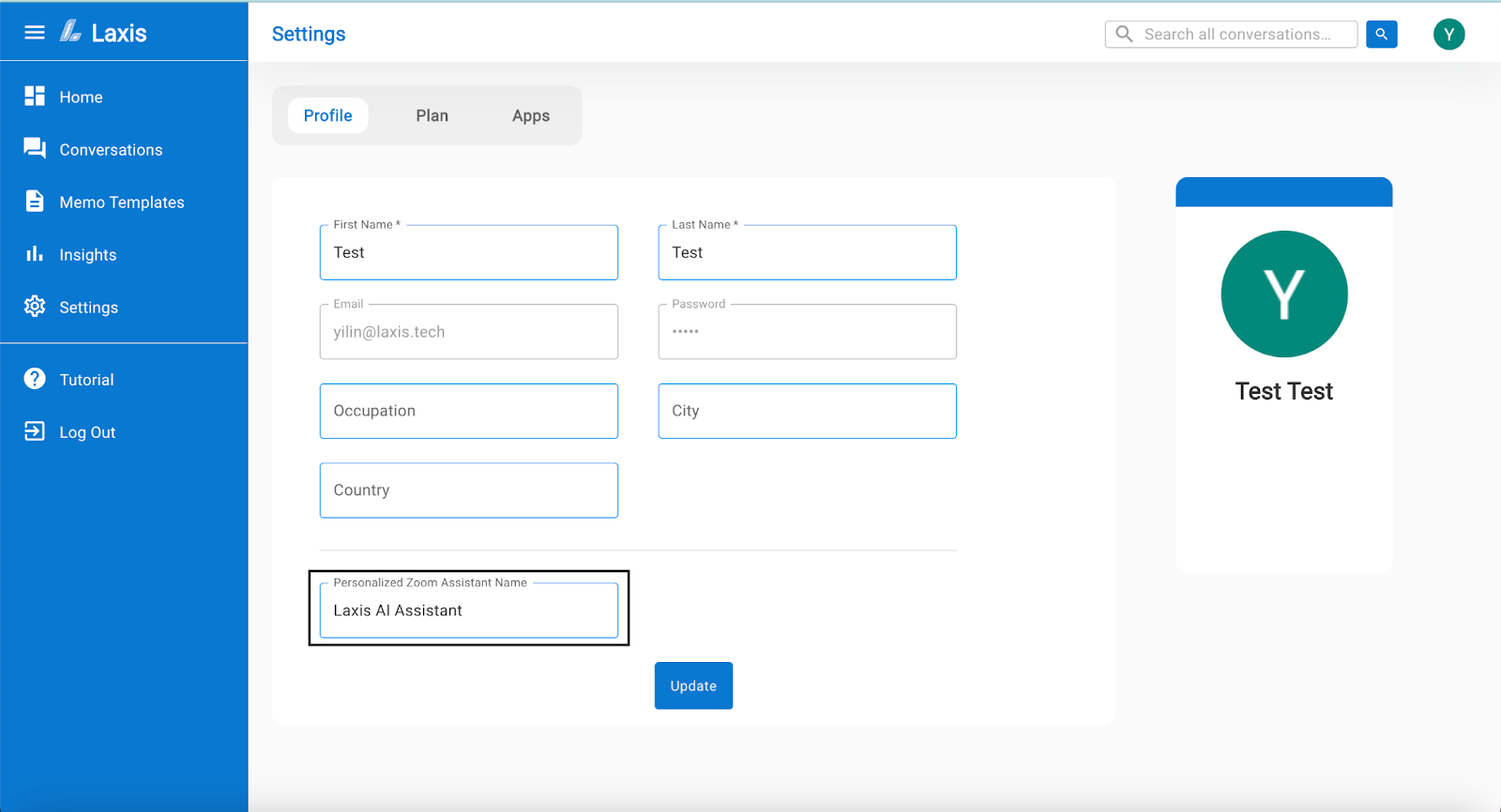Screen dimensions: 1501x812
Task: Click the Settings gear icon
Action: pos(35,307)
